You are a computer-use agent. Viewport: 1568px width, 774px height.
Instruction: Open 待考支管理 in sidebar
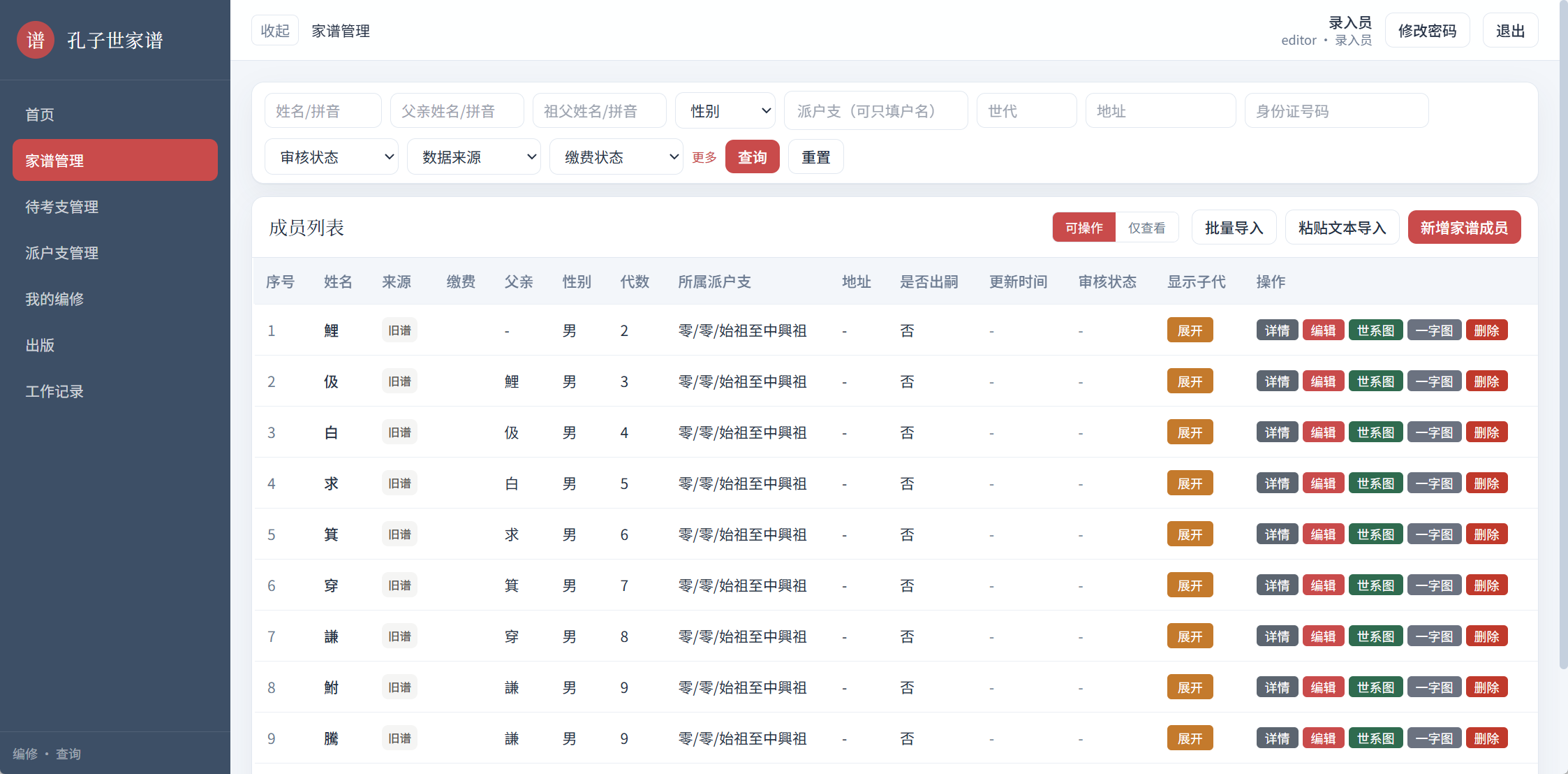(x=115, y=206)
